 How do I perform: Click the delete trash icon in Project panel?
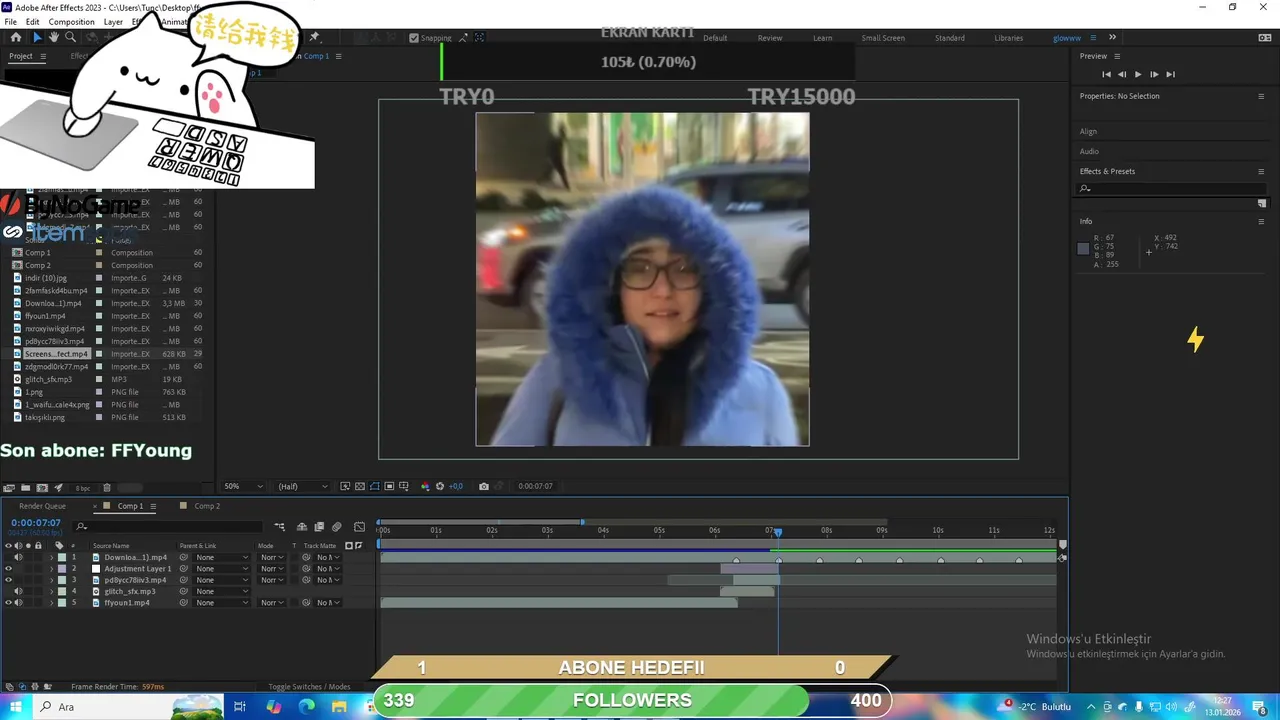107,488
